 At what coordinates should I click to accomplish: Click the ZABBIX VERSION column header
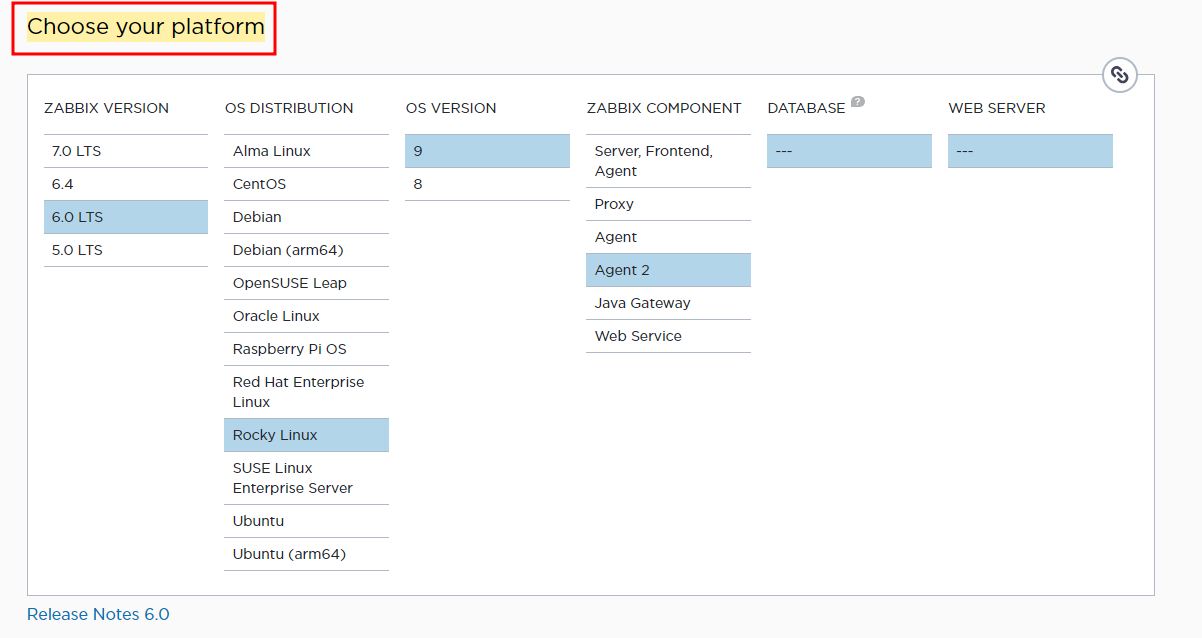click(x=106, y=108)
